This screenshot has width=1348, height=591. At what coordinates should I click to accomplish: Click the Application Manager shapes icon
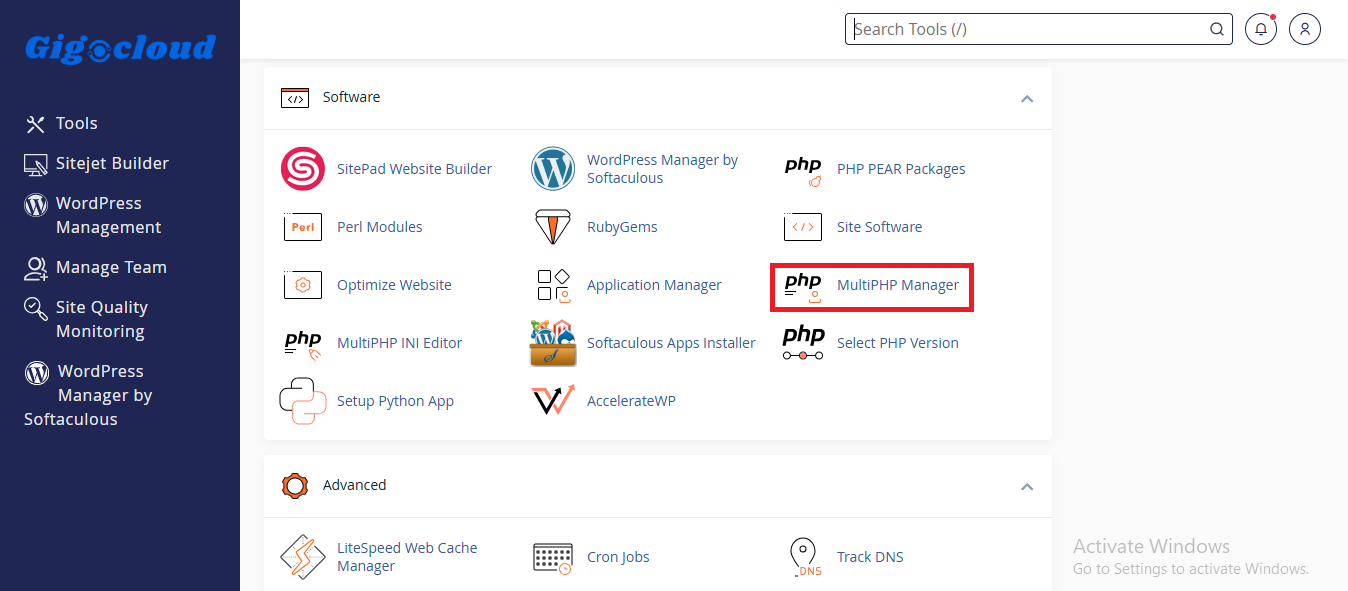click(553, 285)
